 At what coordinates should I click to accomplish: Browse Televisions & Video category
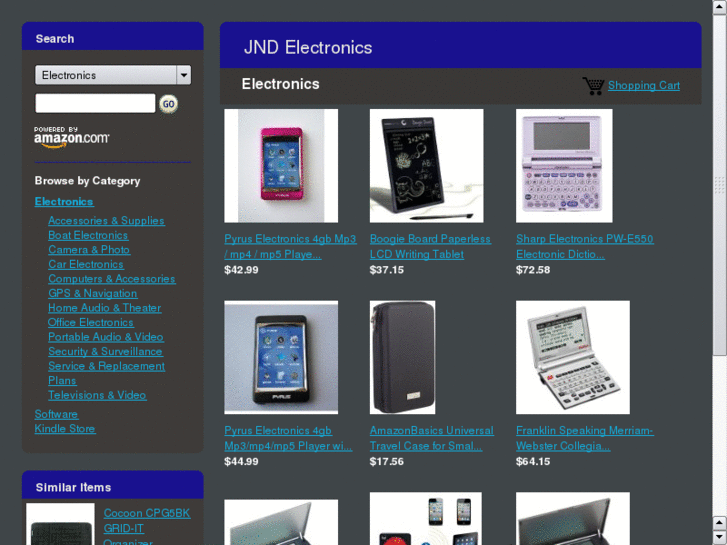coord(97,395)
